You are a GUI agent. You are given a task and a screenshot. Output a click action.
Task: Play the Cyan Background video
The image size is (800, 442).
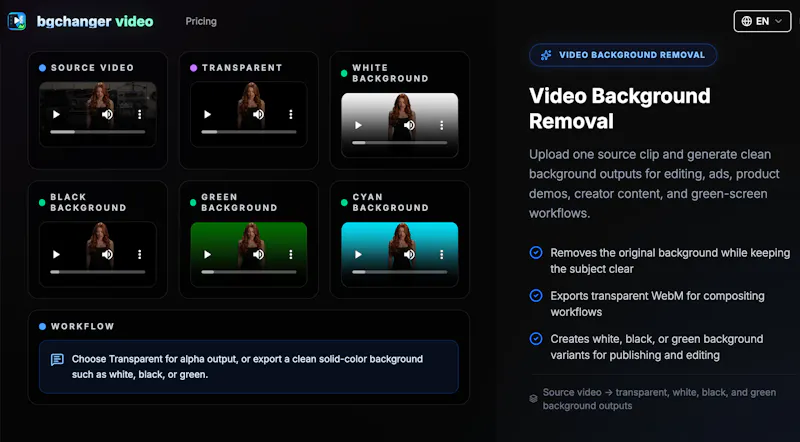(x=358, y=254)
